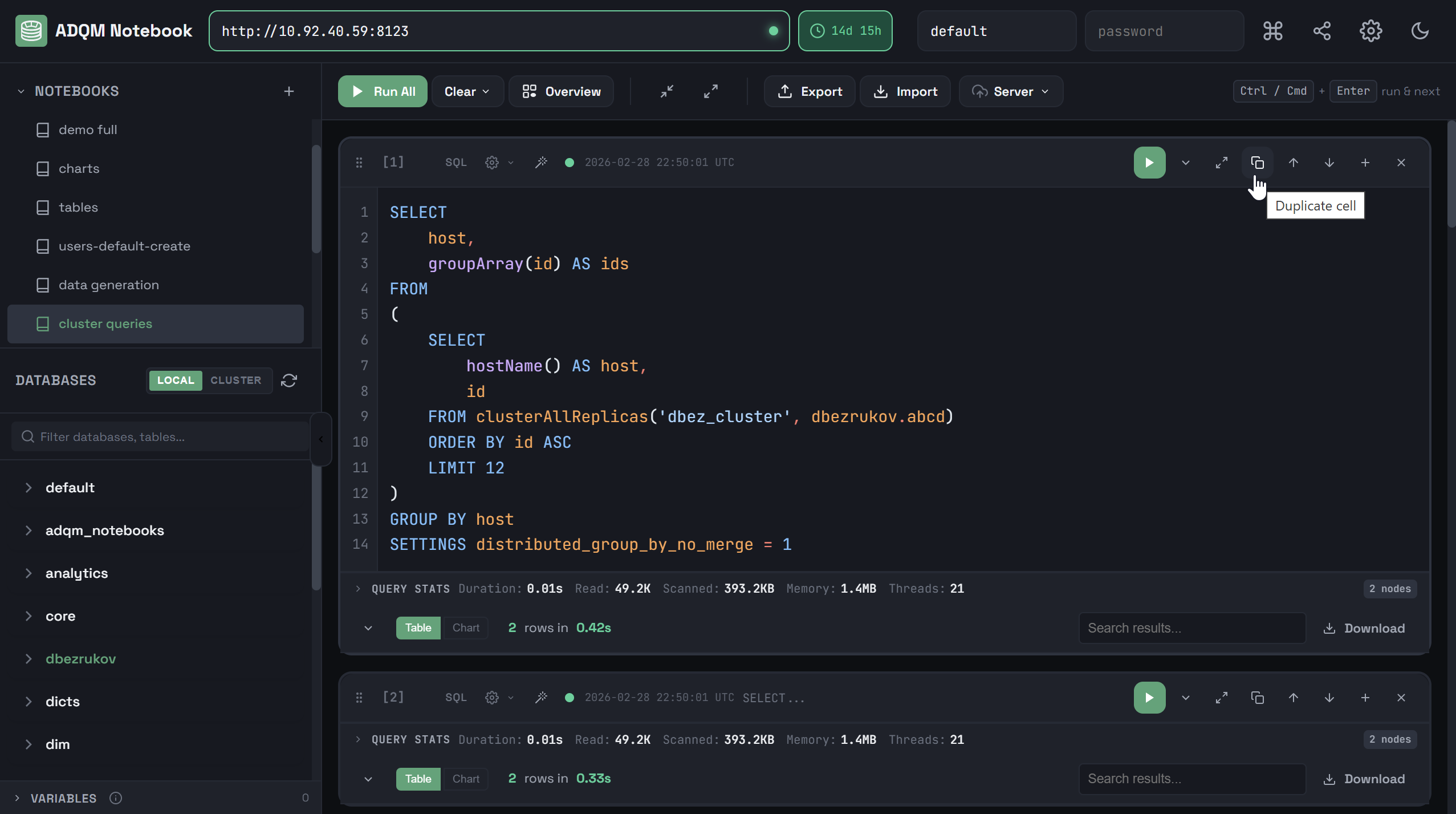1456x814 pixels.
Task: Expand the VARIABLES panel
Action: [17, 798]
